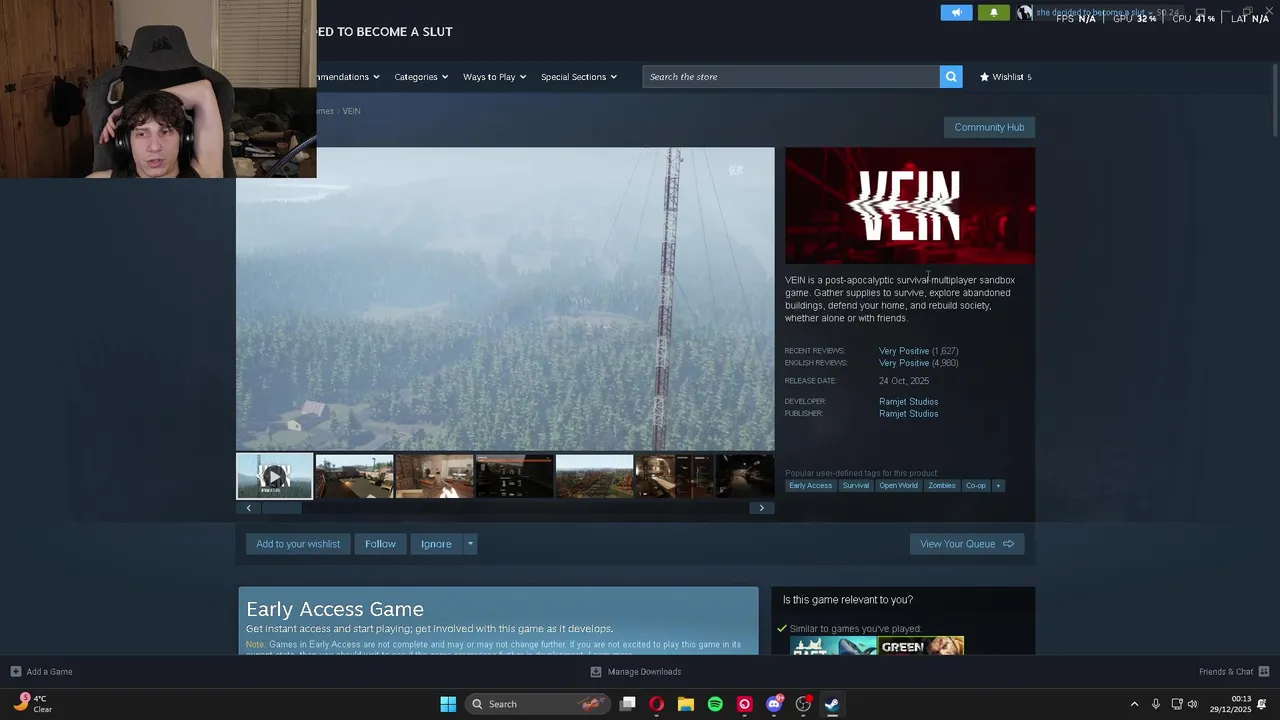The image size is (1280, 720).
Task: Open the network tray icon
Action: (1176, 704)
